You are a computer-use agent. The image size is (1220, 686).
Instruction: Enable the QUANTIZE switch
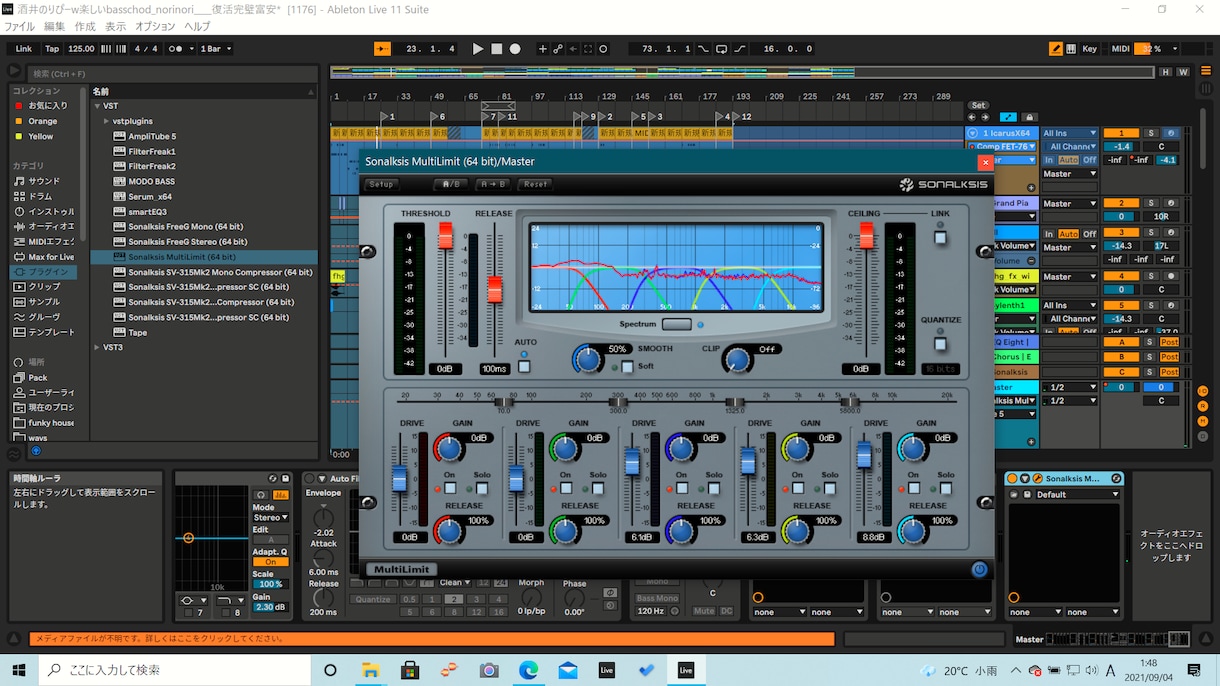940,344
